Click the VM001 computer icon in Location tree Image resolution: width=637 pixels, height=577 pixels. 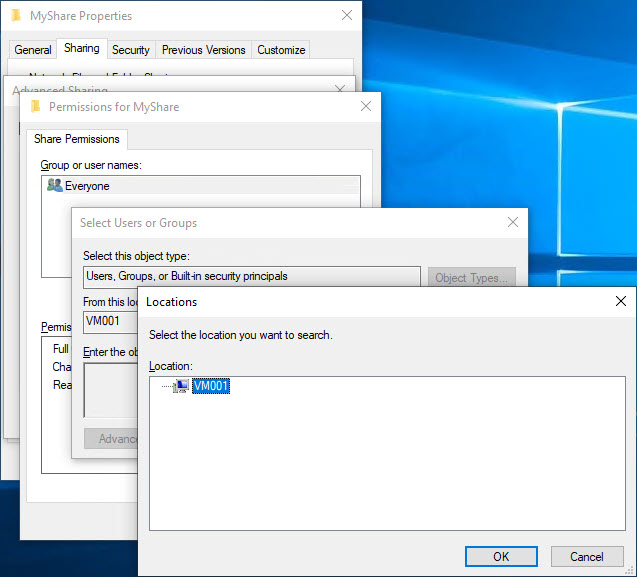pos(180,386)
